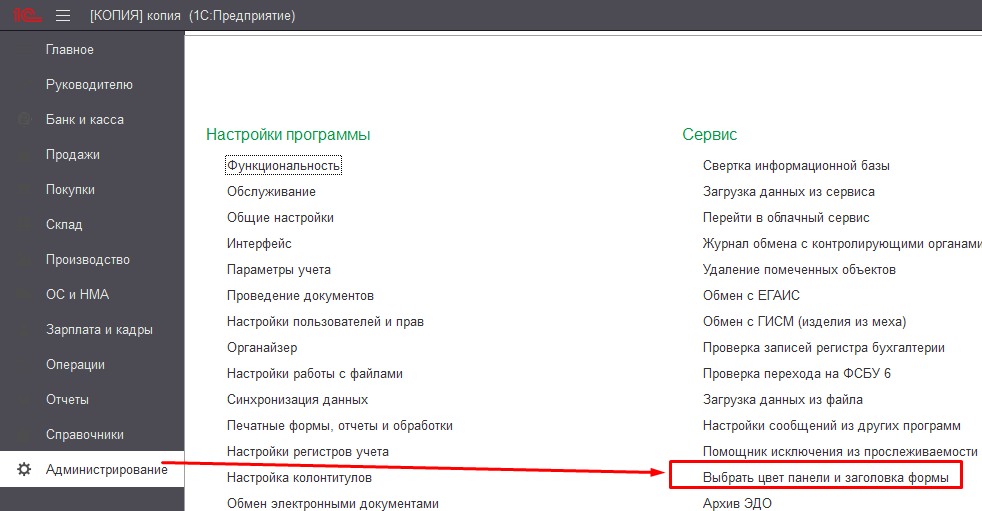Open the hamburger main menu icon

[x=63, y=16]
